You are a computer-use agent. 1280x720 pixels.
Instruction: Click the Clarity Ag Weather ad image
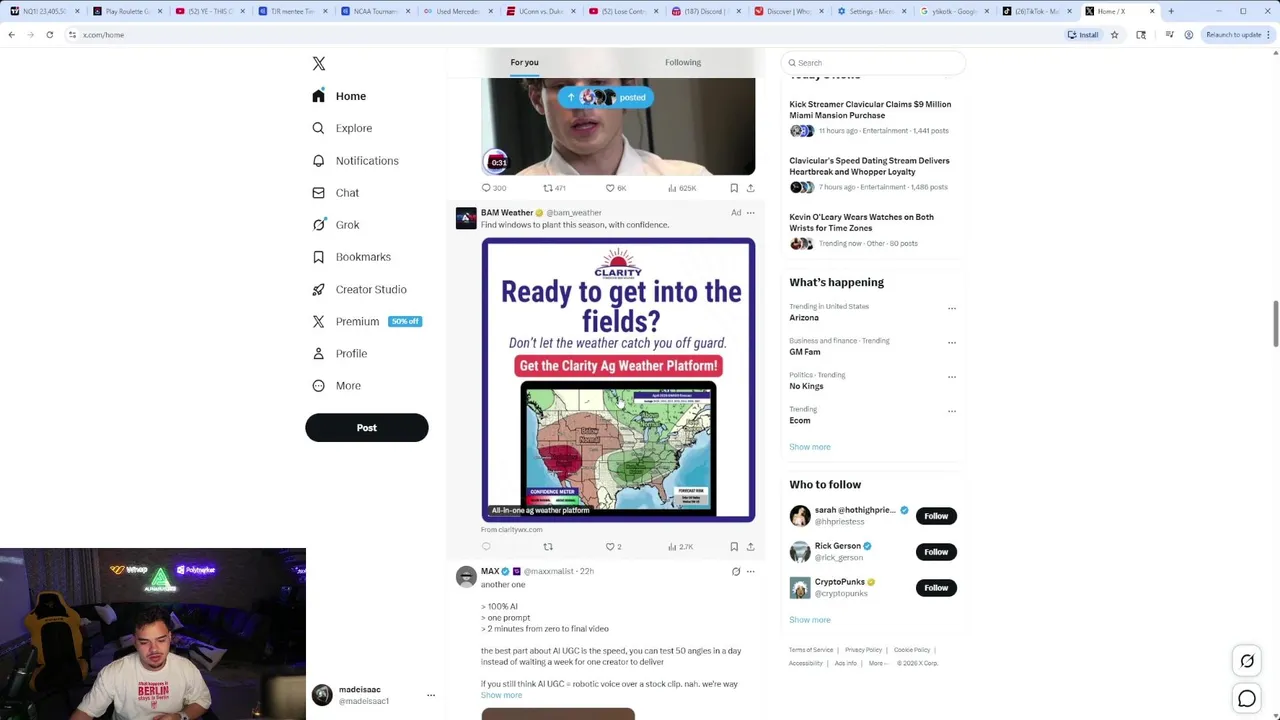point(618,380)
